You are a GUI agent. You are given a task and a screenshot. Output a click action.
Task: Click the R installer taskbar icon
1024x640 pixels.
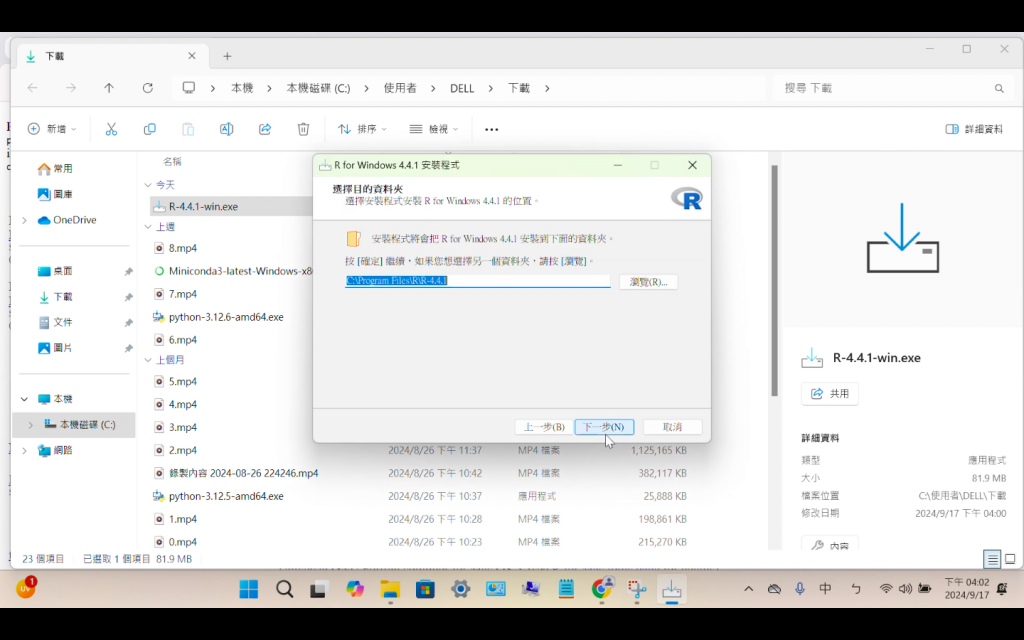(671, 589)
